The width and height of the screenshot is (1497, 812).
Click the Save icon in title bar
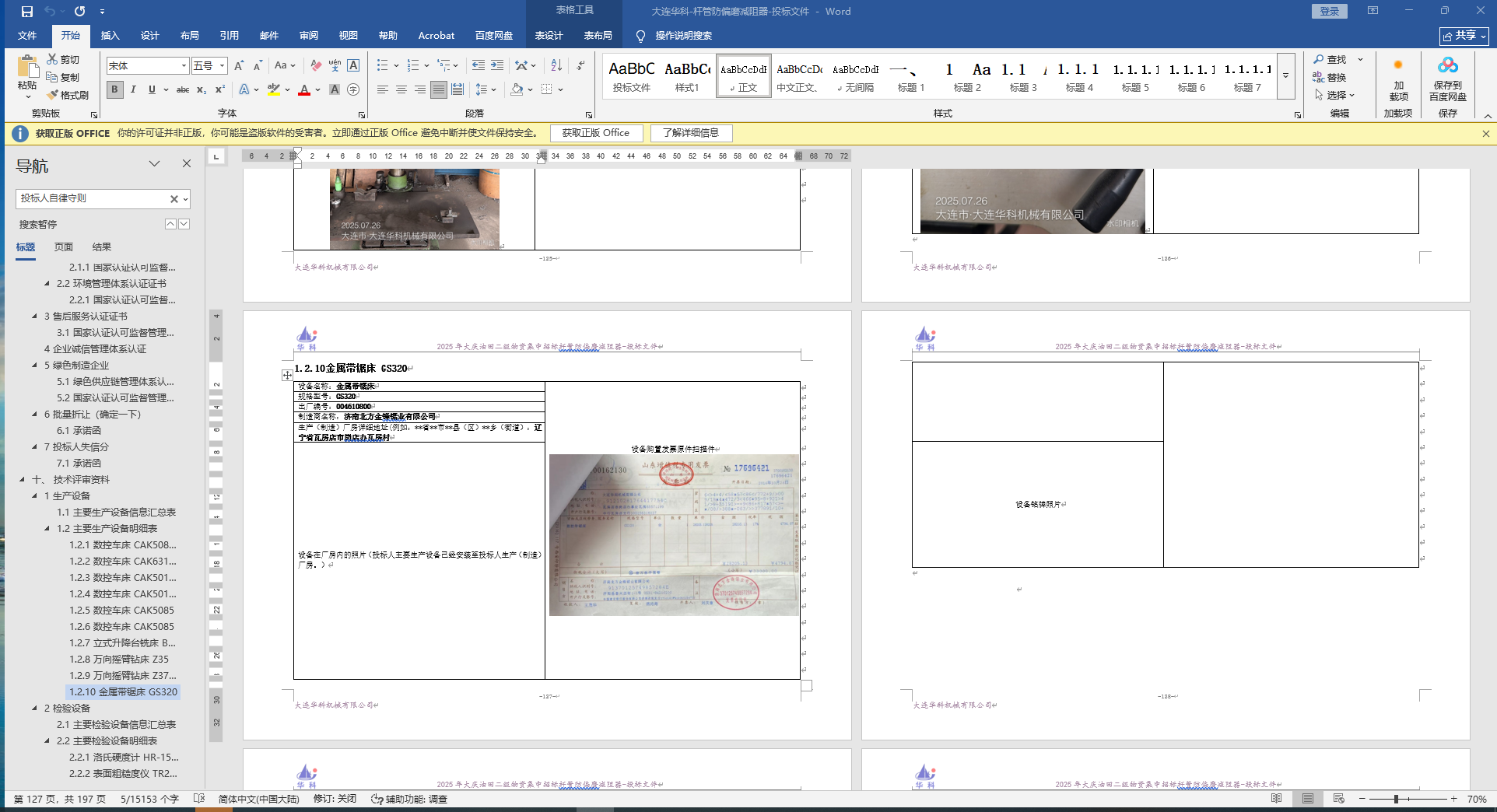(27, 12)
